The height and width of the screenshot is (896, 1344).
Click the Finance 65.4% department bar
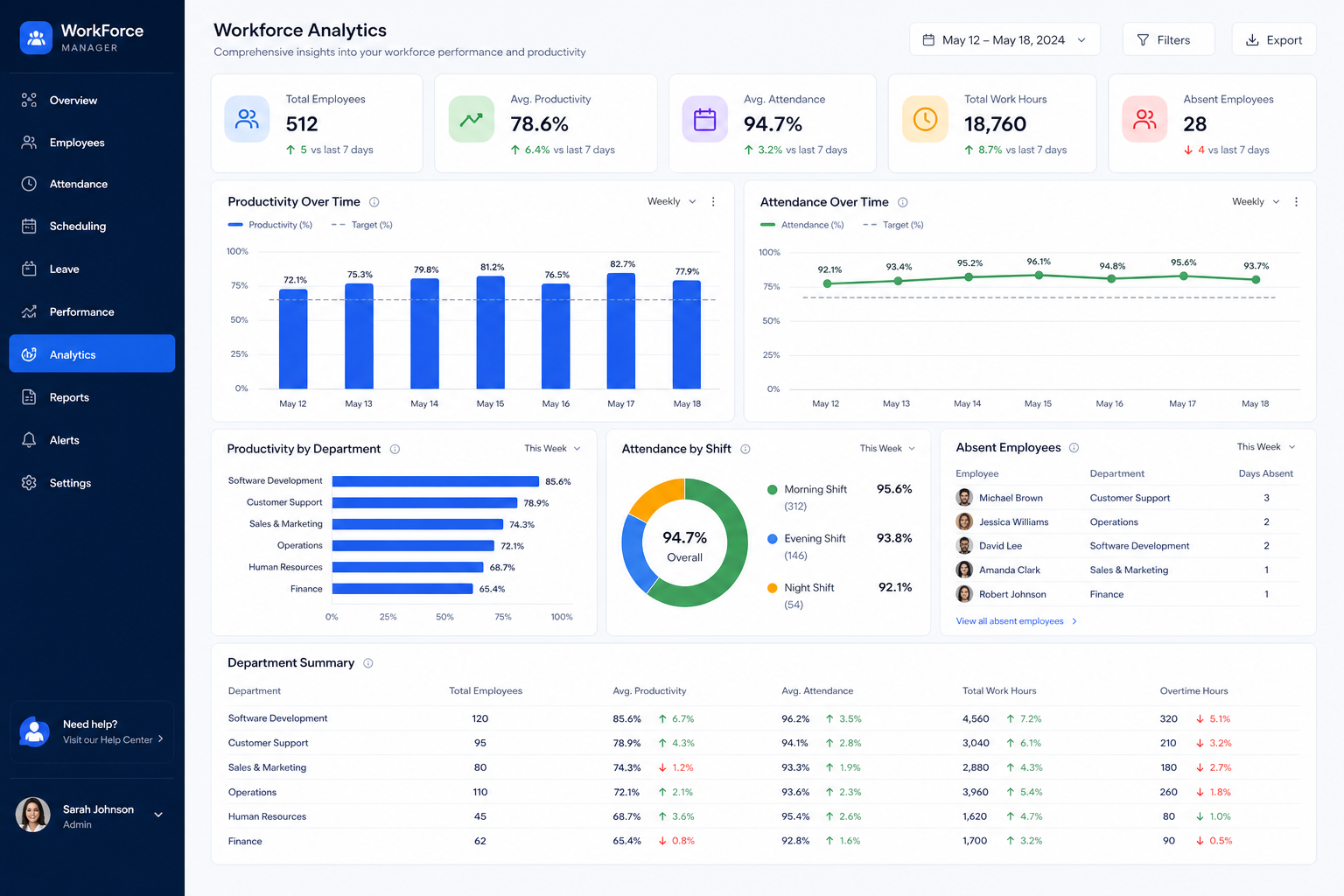[402, 589]
